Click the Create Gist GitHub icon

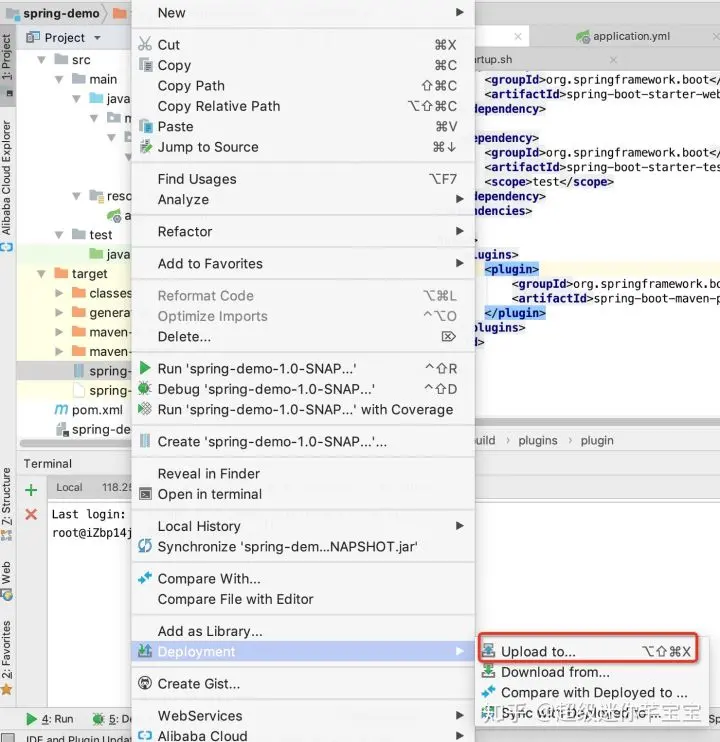pyautogui.click(x=145, y=683)
